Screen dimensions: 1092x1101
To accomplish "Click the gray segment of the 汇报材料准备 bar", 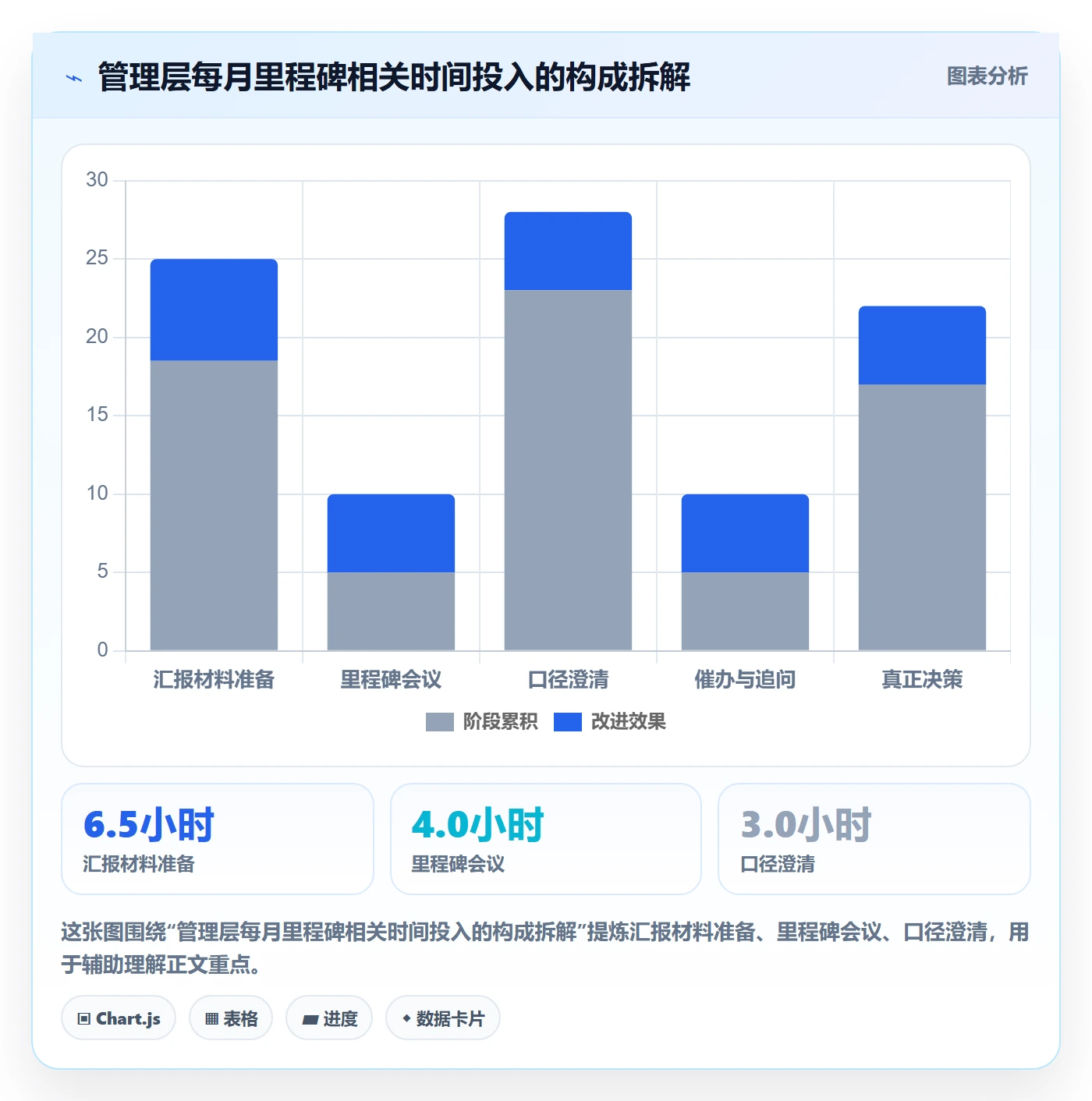I will click(214, 505).
